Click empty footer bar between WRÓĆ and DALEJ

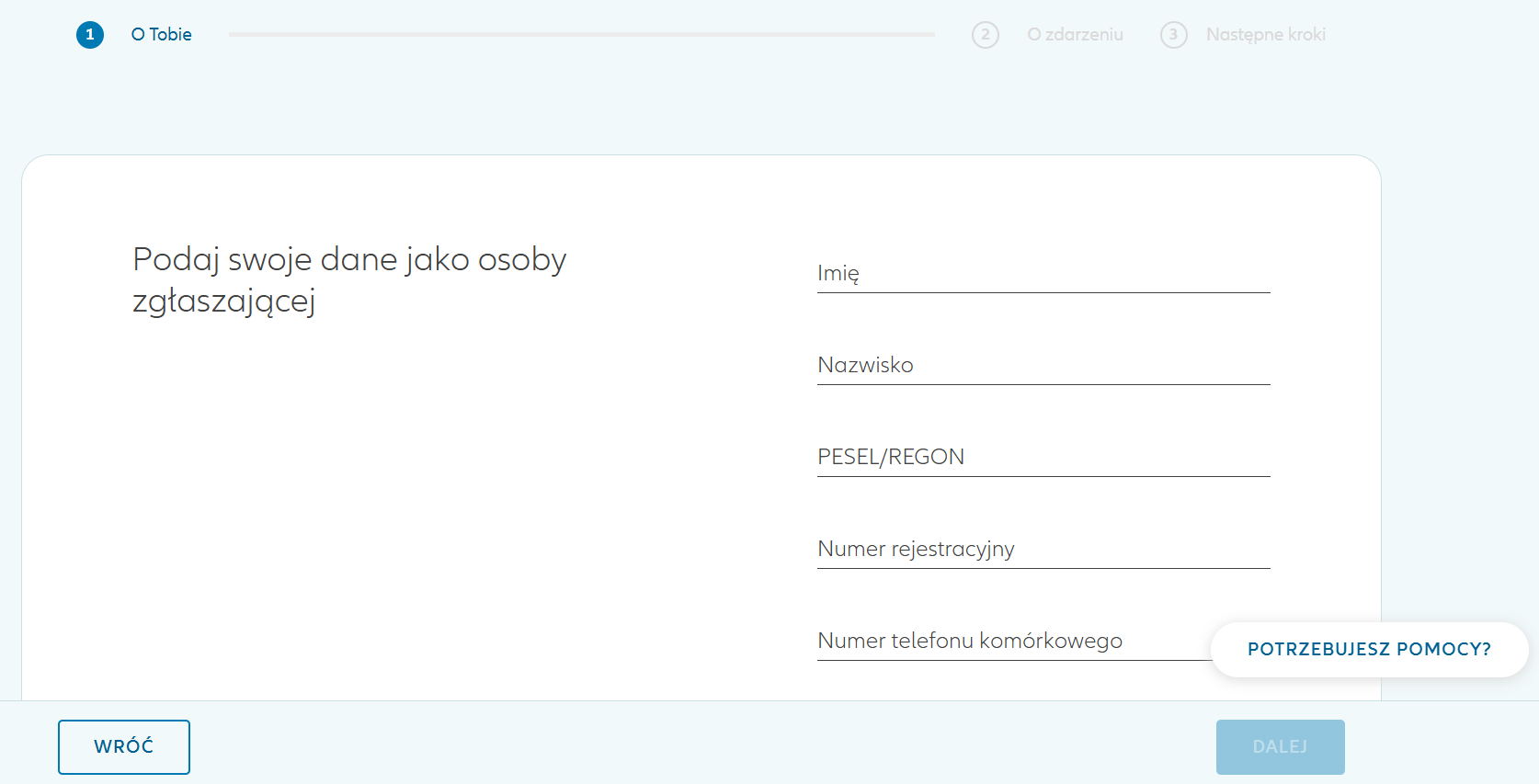[x=699, y=744]
